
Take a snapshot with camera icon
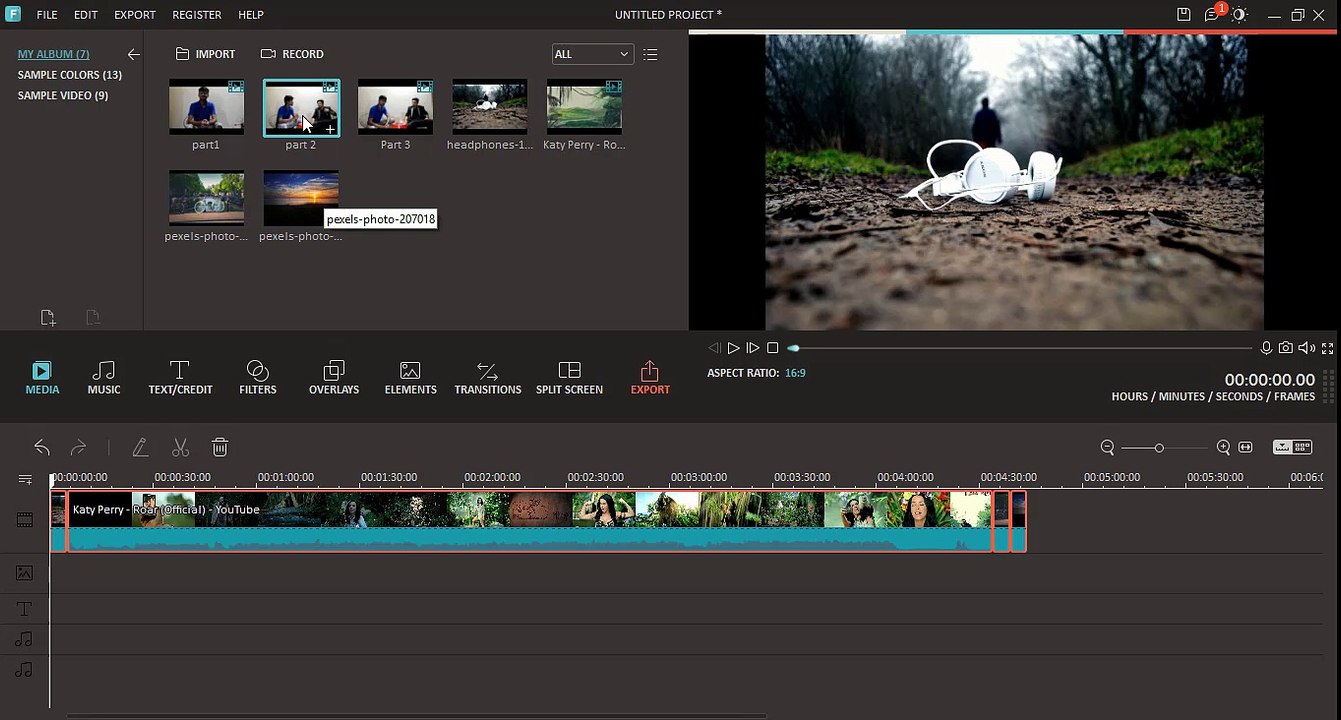(1286, 348)
